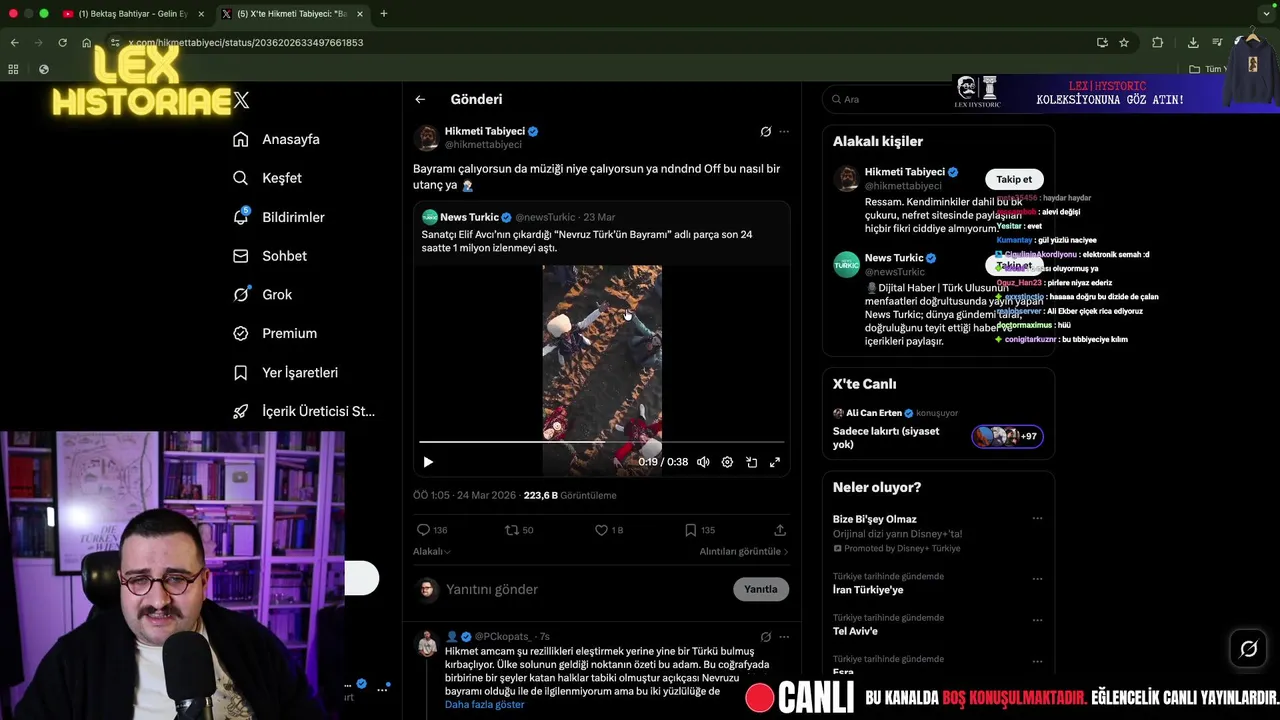Enter fullscreen video mode
The height and width of the screenshot is (720, 1280).
(x=774, y=462)
